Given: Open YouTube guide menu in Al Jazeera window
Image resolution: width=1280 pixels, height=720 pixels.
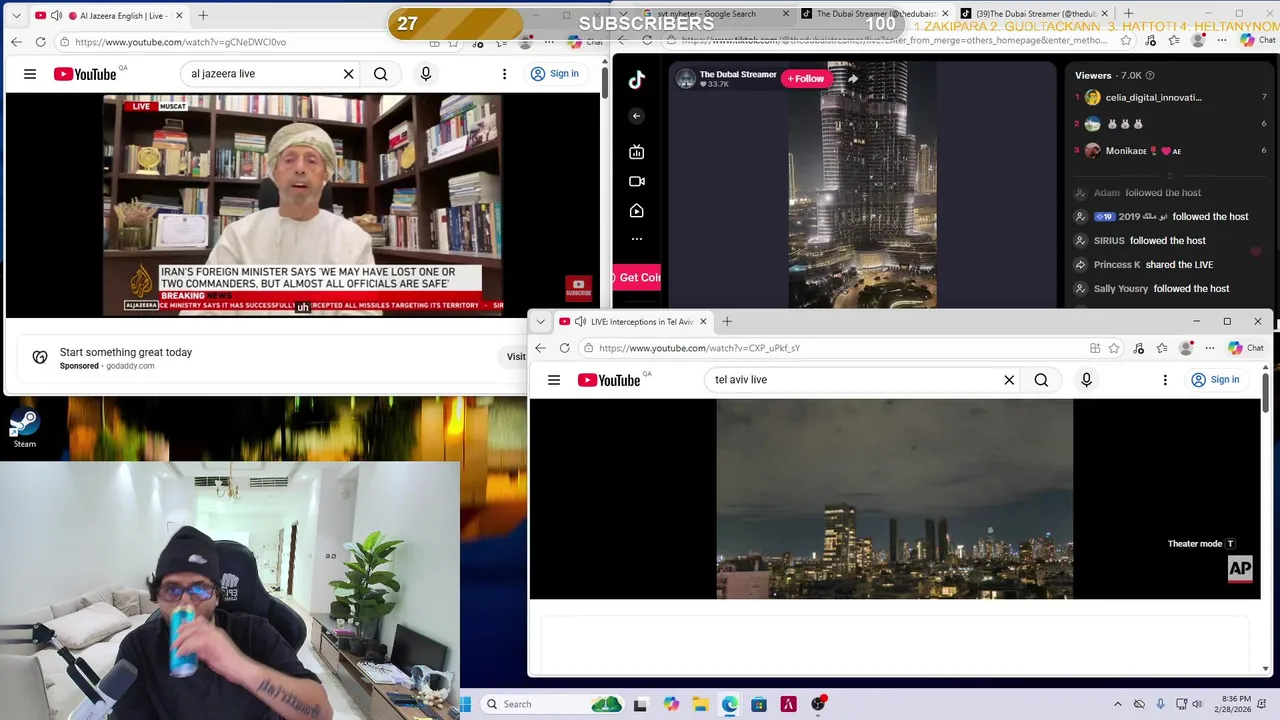Looking at the screenshot, I should pos(30,74).
